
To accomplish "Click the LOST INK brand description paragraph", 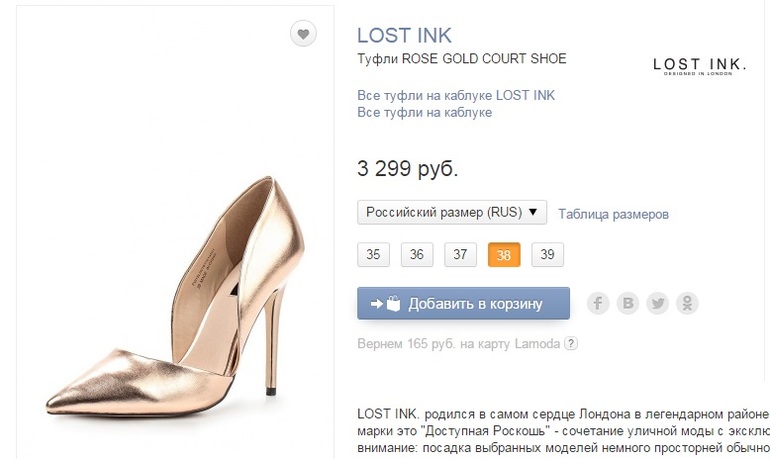I will [x=562, y=430].
